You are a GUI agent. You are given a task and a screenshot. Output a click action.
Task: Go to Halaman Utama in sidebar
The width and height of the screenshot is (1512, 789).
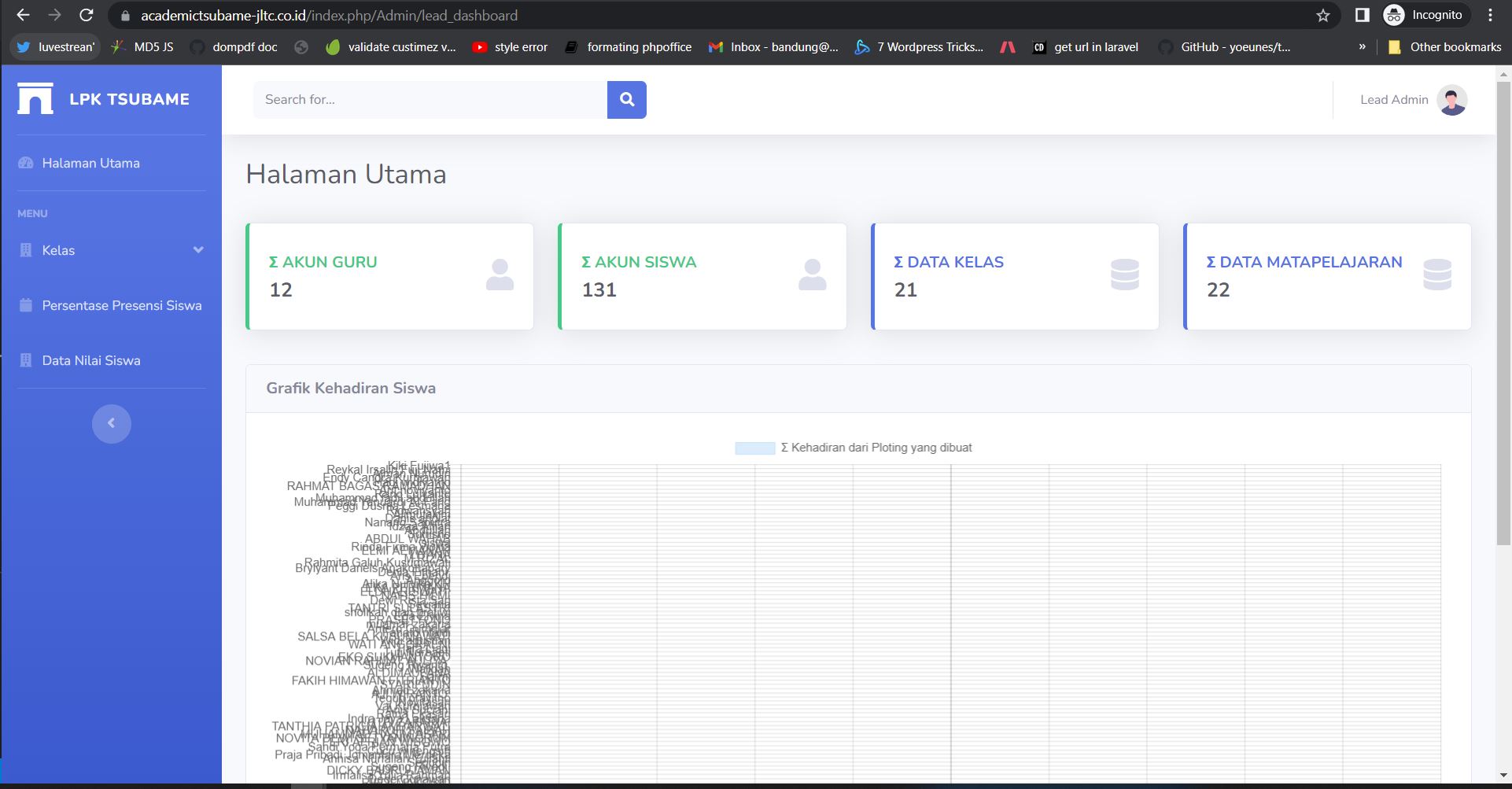pyautogui.click(x=90, y=163)
